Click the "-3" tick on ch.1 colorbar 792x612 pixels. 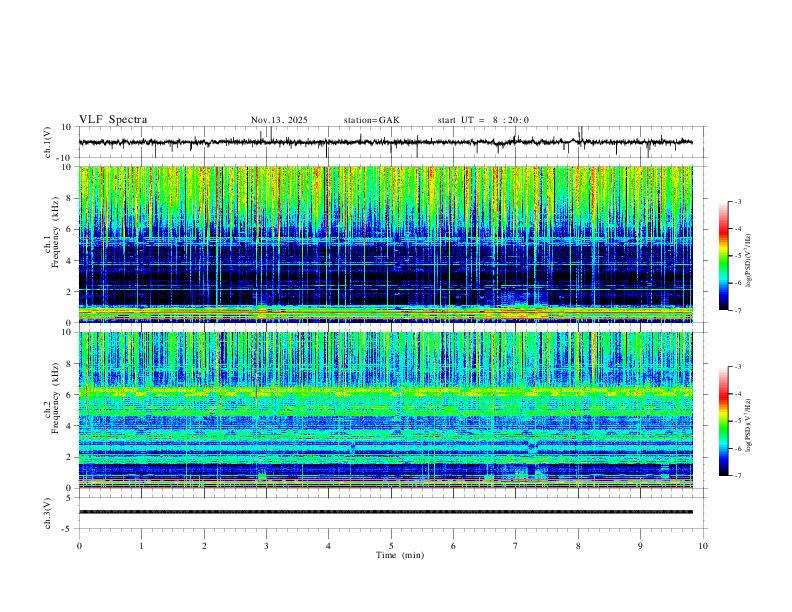tap(737, 201)
